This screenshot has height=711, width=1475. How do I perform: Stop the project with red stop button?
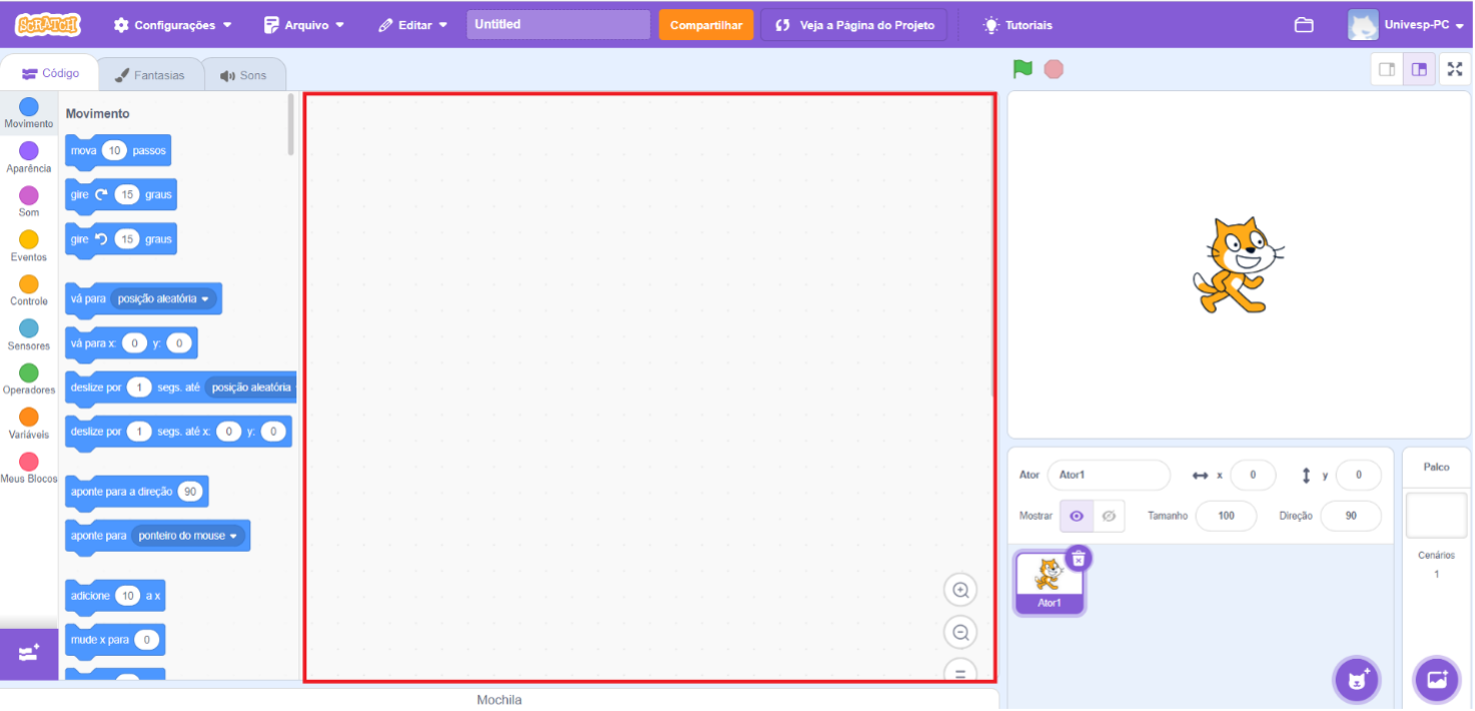coord(1054,69)
